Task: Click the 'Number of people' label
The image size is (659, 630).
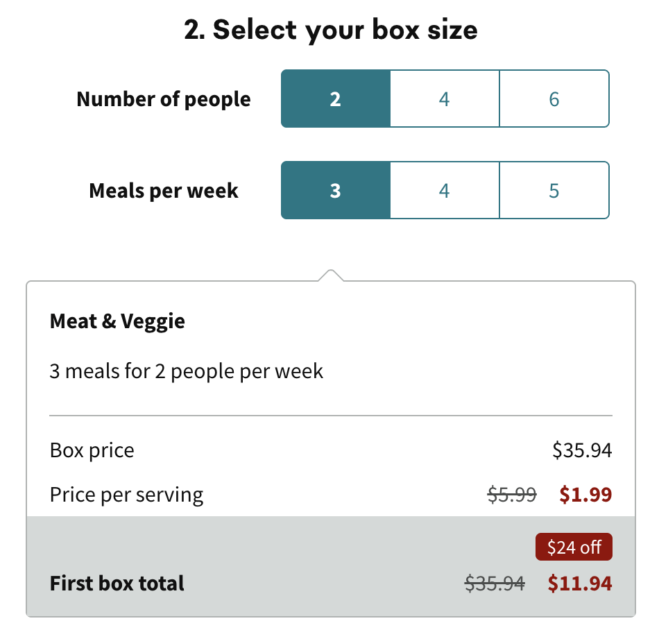Action: point(163,99)
